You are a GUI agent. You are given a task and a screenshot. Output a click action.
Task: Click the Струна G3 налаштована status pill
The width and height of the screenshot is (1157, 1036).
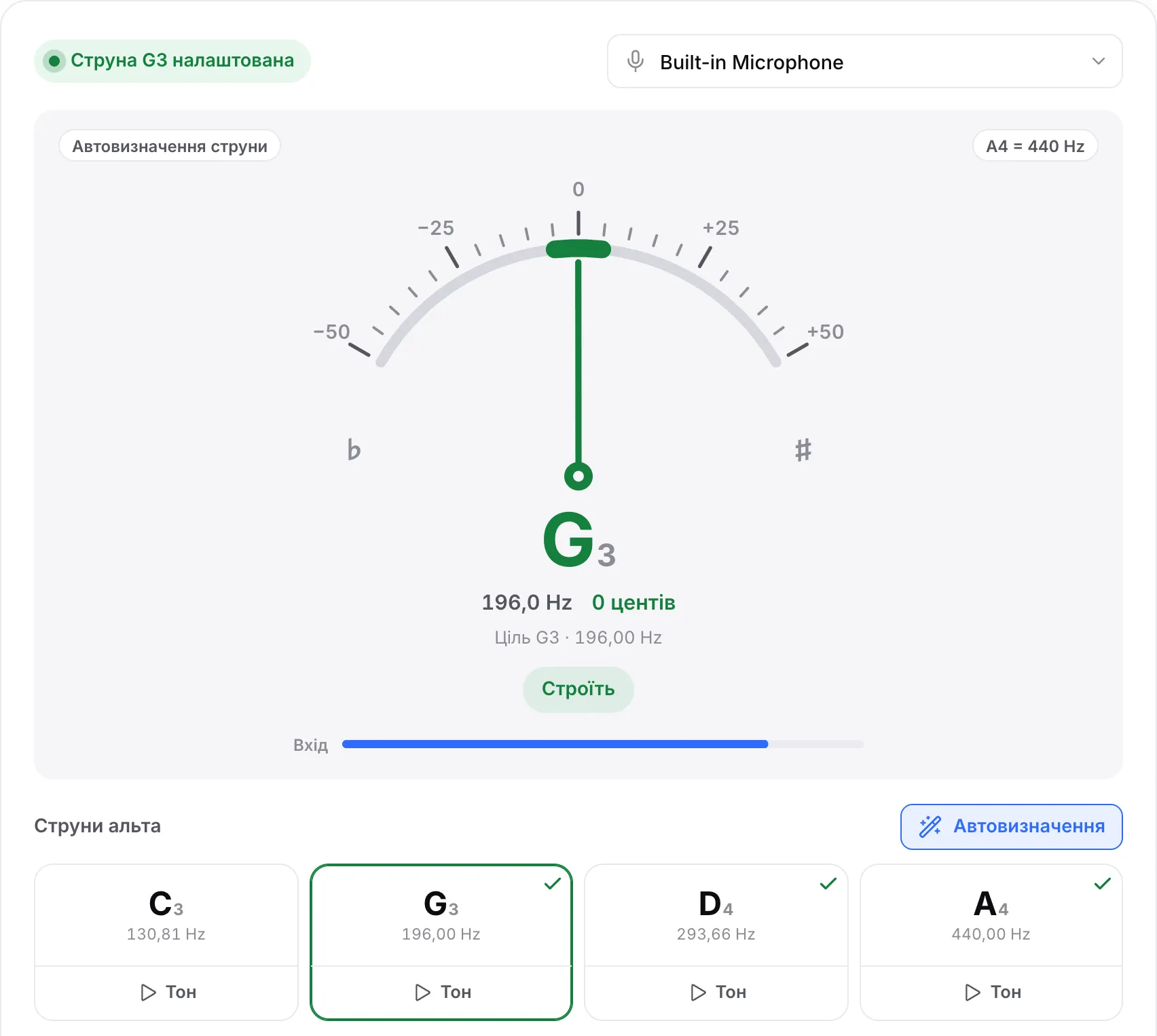click(172, 61)
